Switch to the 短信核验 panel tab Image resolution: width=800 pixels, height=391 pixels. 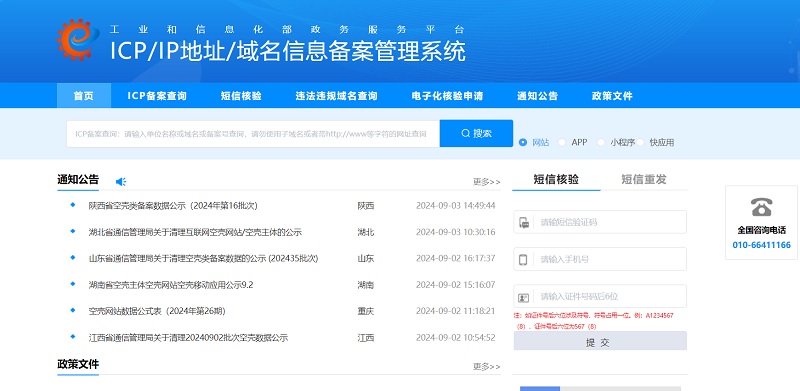[556, 179]
